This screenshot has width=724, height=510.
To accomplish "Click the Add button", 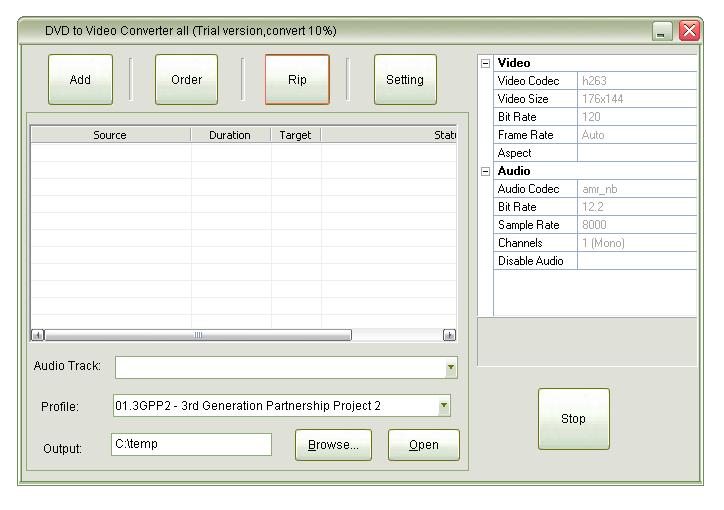I will (x=80, y=80).
